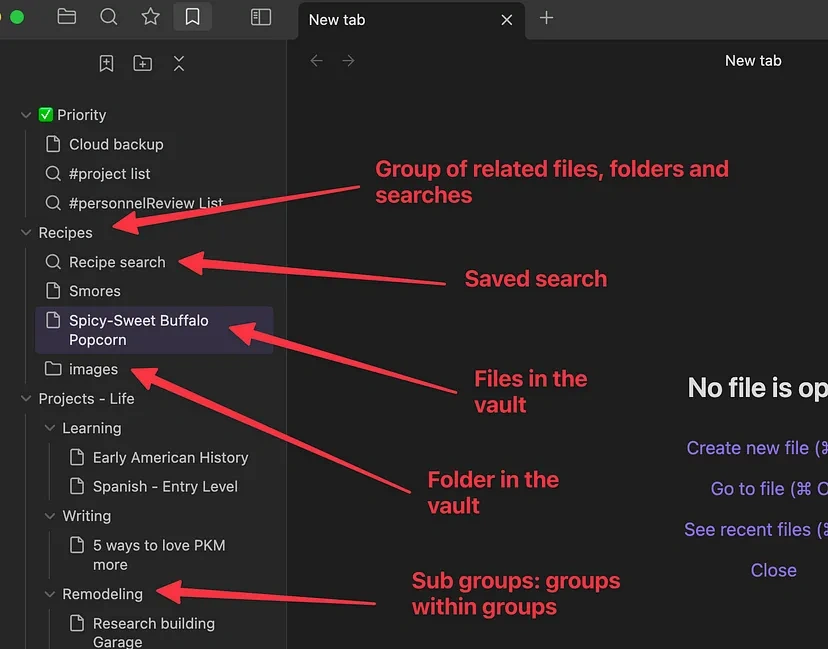The width and height of the screenshot is (828, 649).
Task: Collapse all bookmark groups
Action: coord(179,63)
